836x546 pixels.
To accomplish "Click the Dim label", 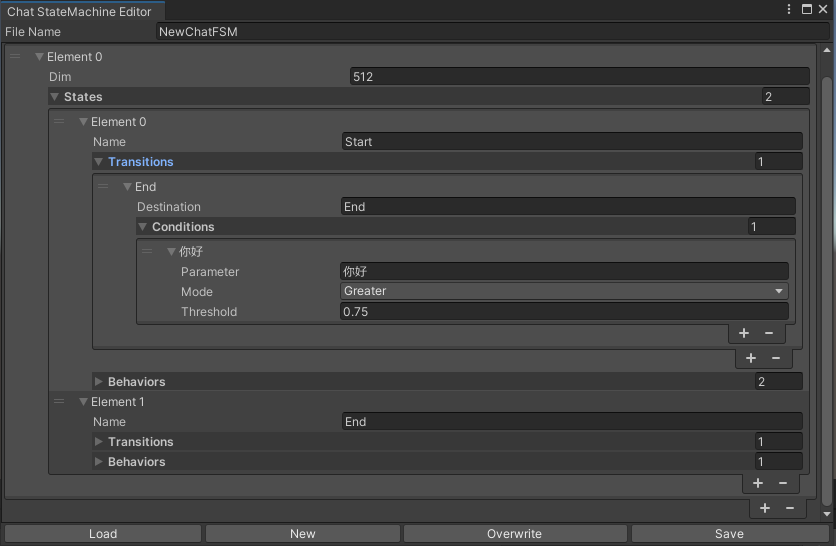I will [60, 77].
